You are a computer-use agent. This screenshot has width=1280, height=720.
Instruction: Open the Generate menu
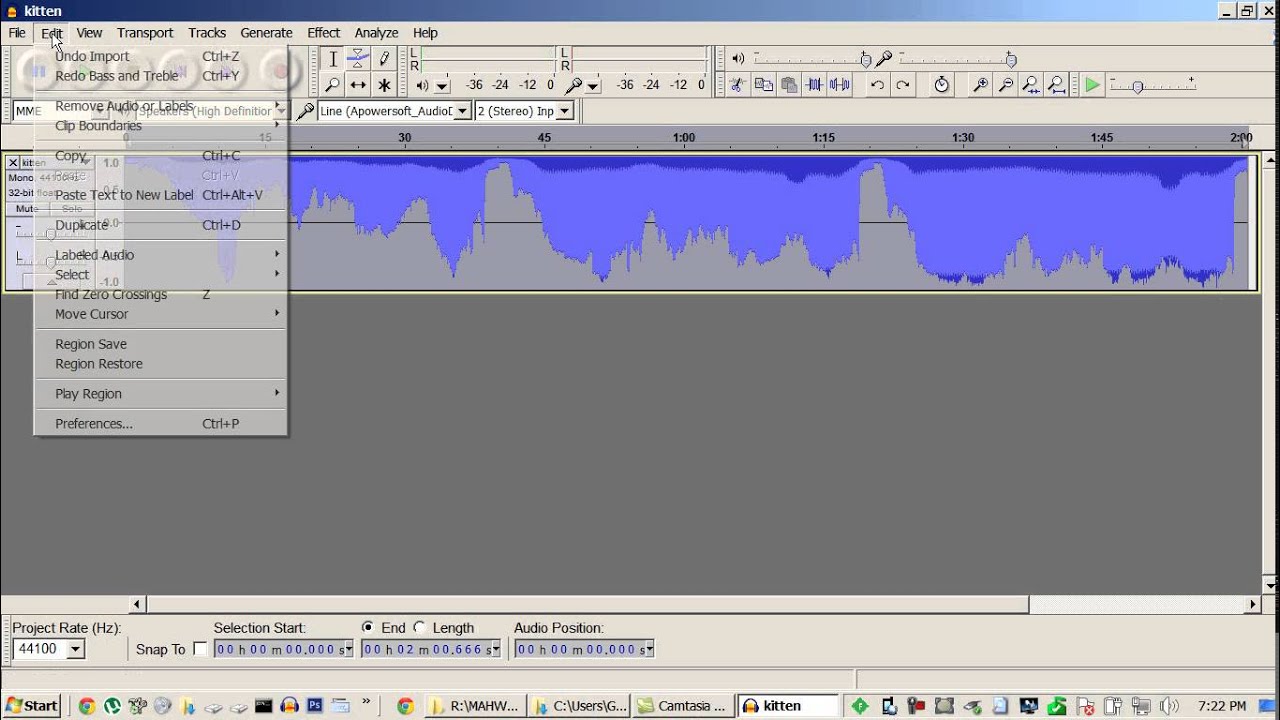point(266,33)
